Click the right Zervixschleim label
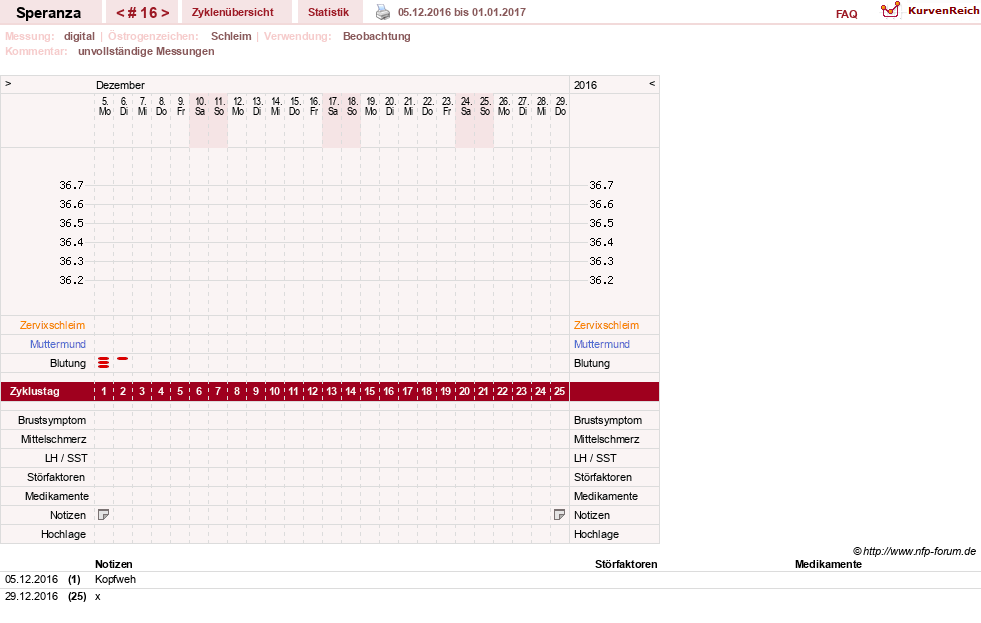Image resolution: width=981 pixels, height=623 pixels. pyautogui.click(x=606, y=325)
